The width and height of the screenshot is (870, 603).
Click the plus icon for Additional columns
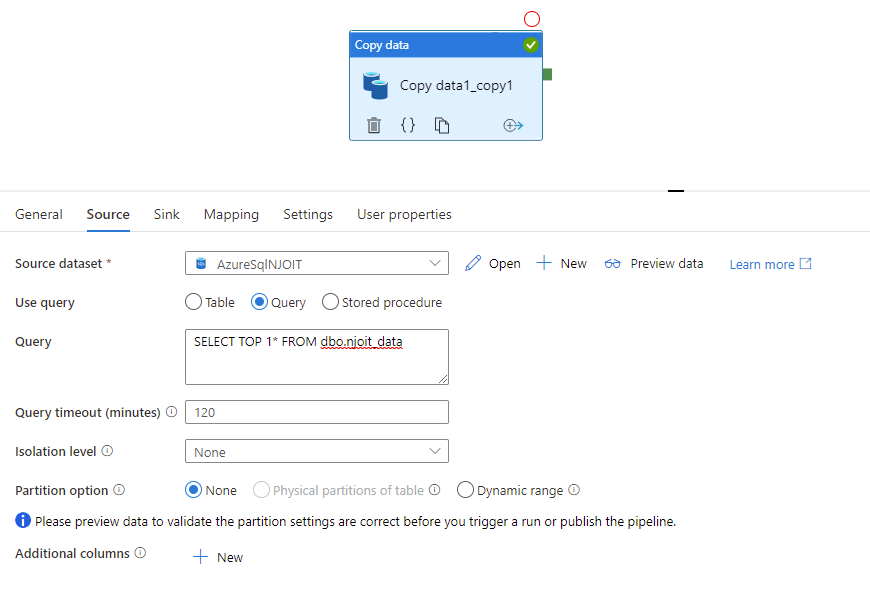(x=200, y=557)
